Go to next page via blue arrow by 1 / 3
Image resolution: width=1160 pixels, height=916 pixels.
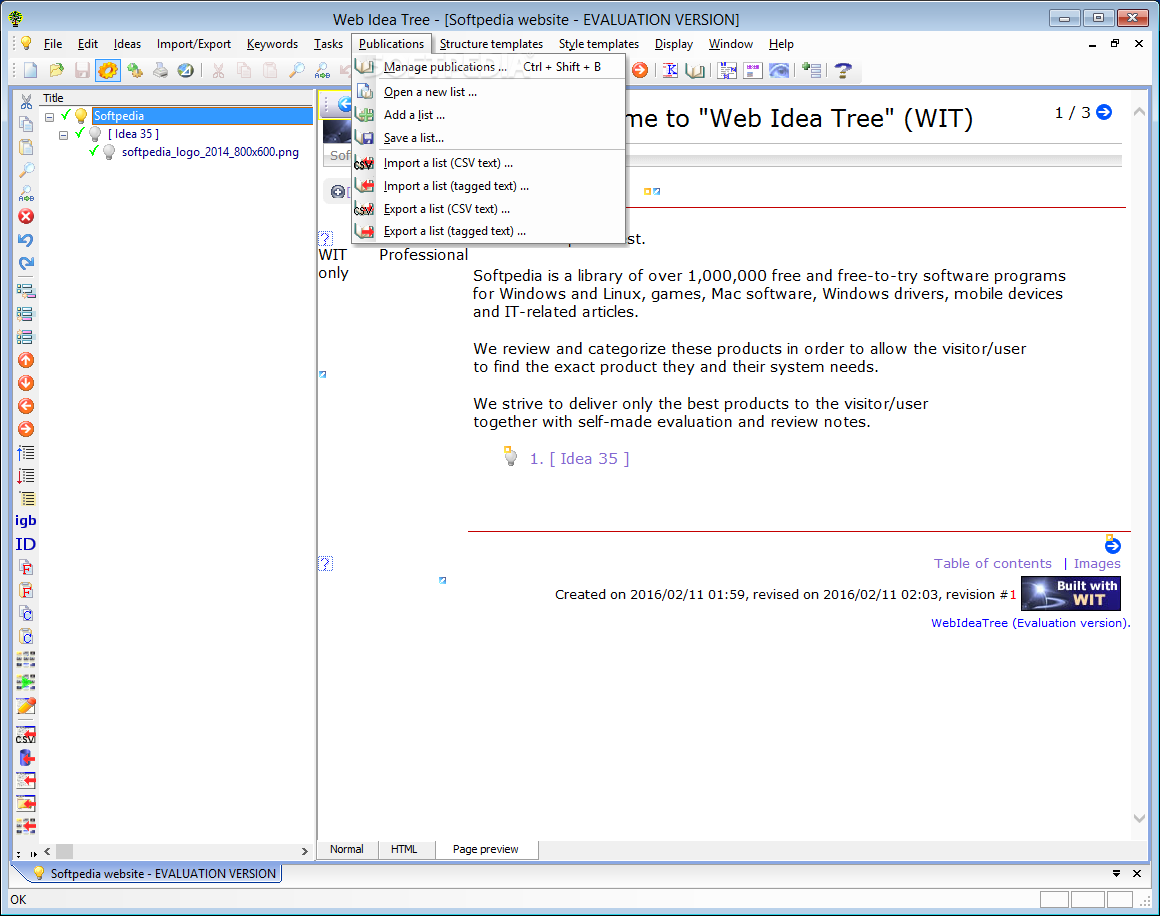pos(1104,112)
